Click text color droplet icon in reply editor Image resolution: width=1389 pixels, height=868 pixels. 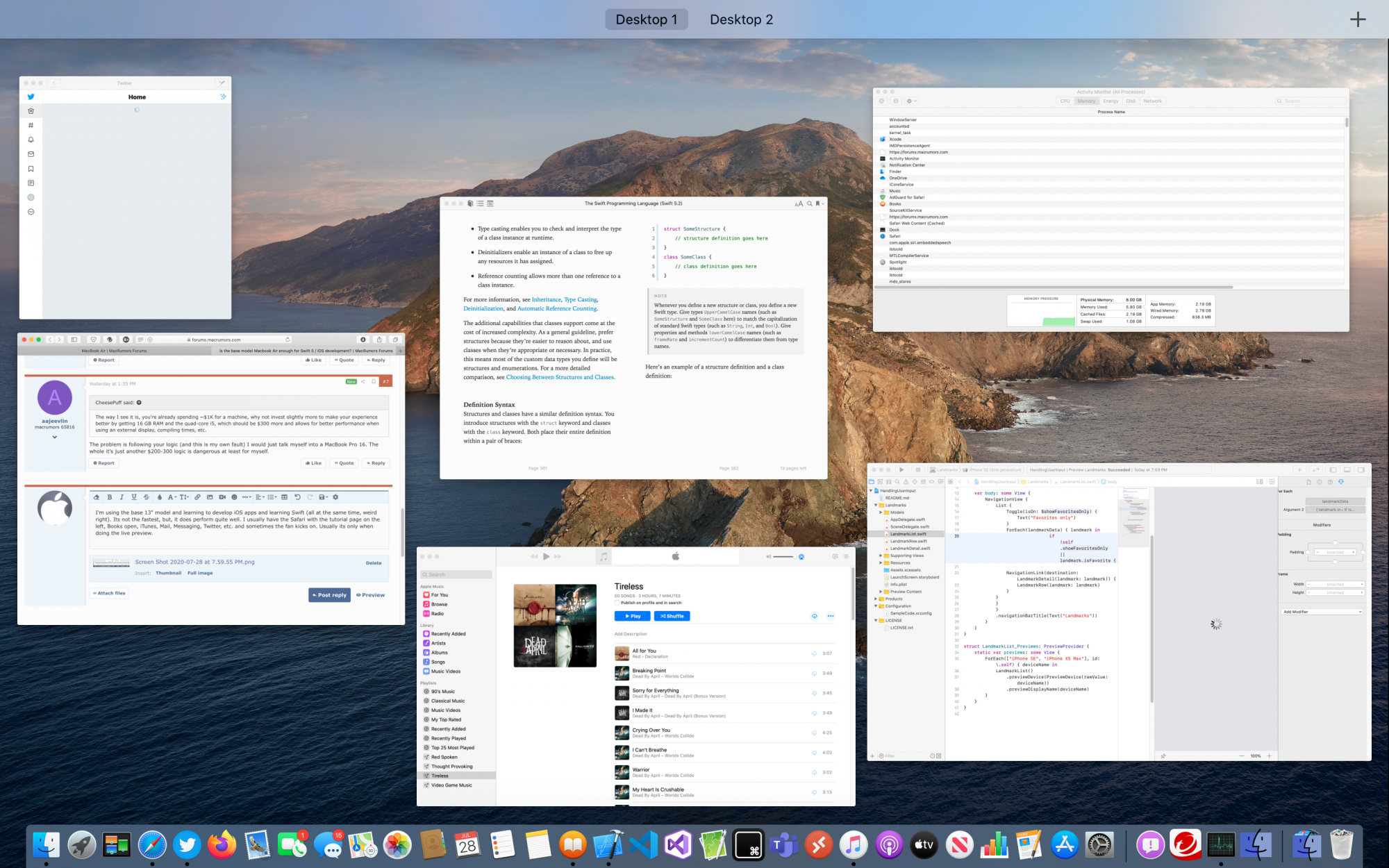(x=160, y=497)
